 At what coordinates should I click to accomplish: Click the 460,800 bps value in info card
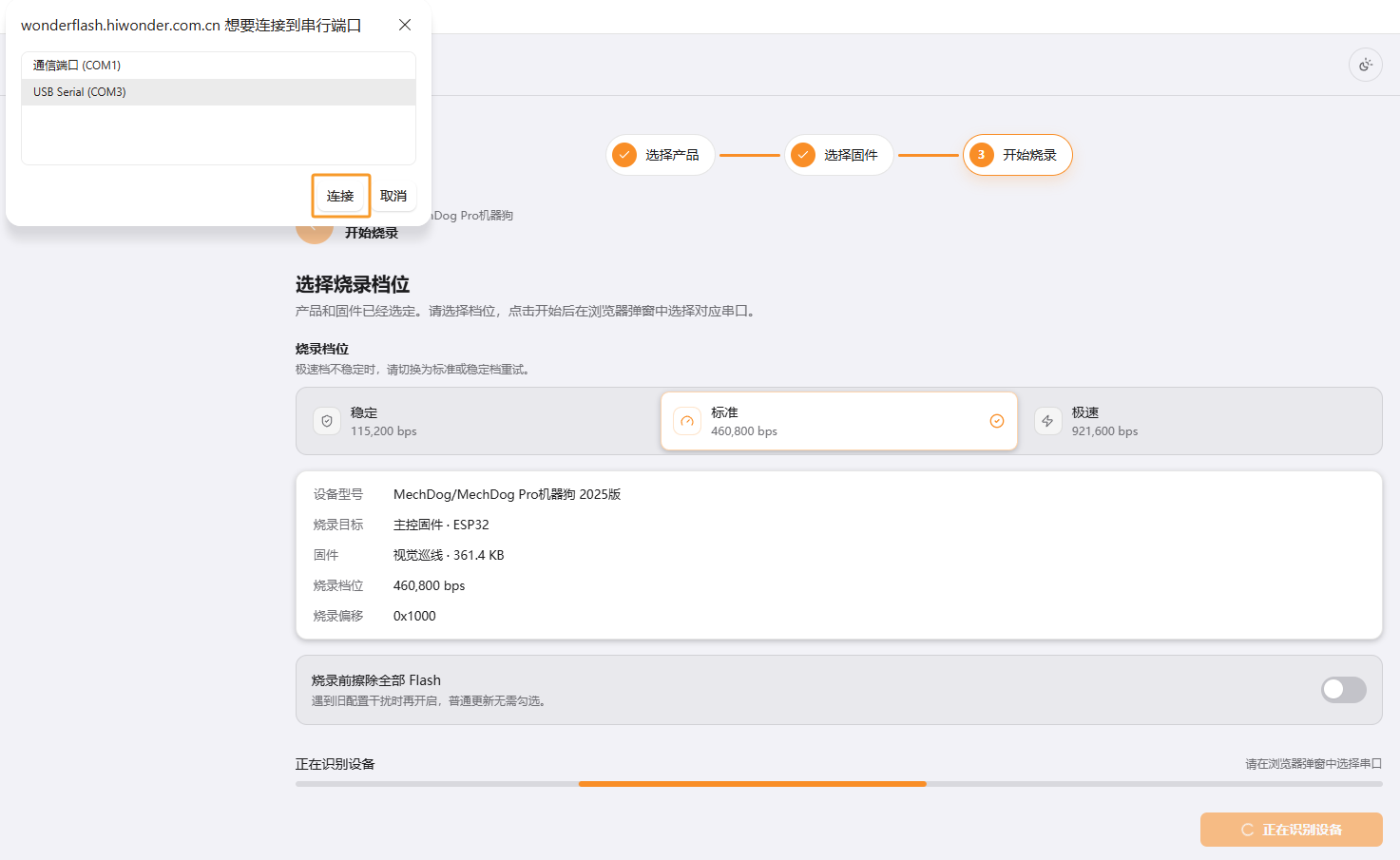[430, 585]
